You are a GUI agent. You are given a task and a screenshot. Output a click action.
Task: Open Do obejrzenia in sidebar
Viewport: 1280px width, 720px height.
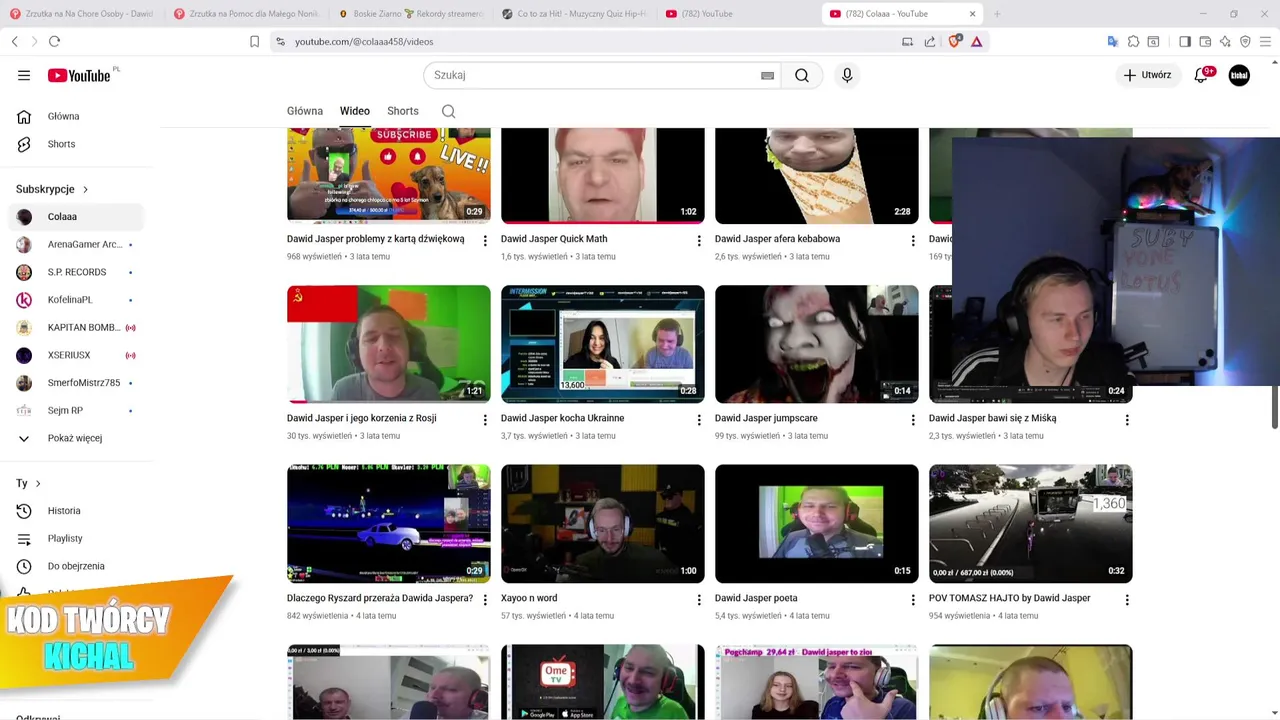tap(78, 566)
